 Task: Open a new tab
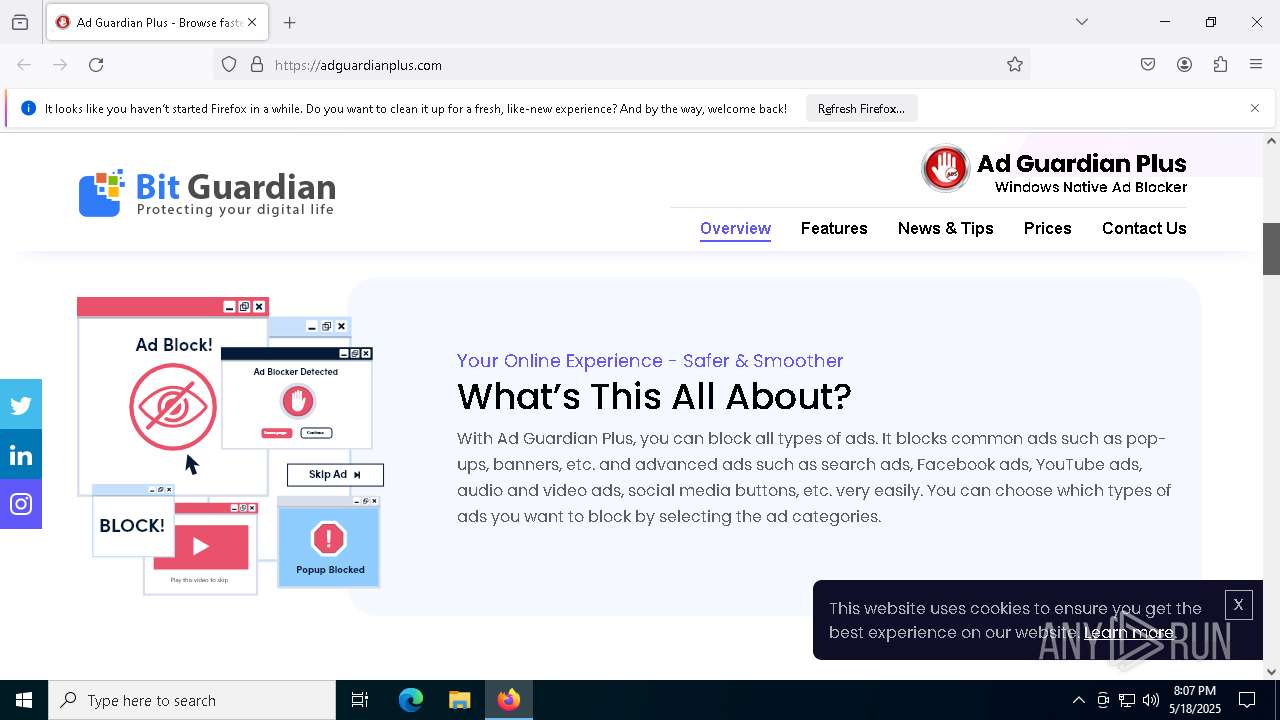point(290,22)
